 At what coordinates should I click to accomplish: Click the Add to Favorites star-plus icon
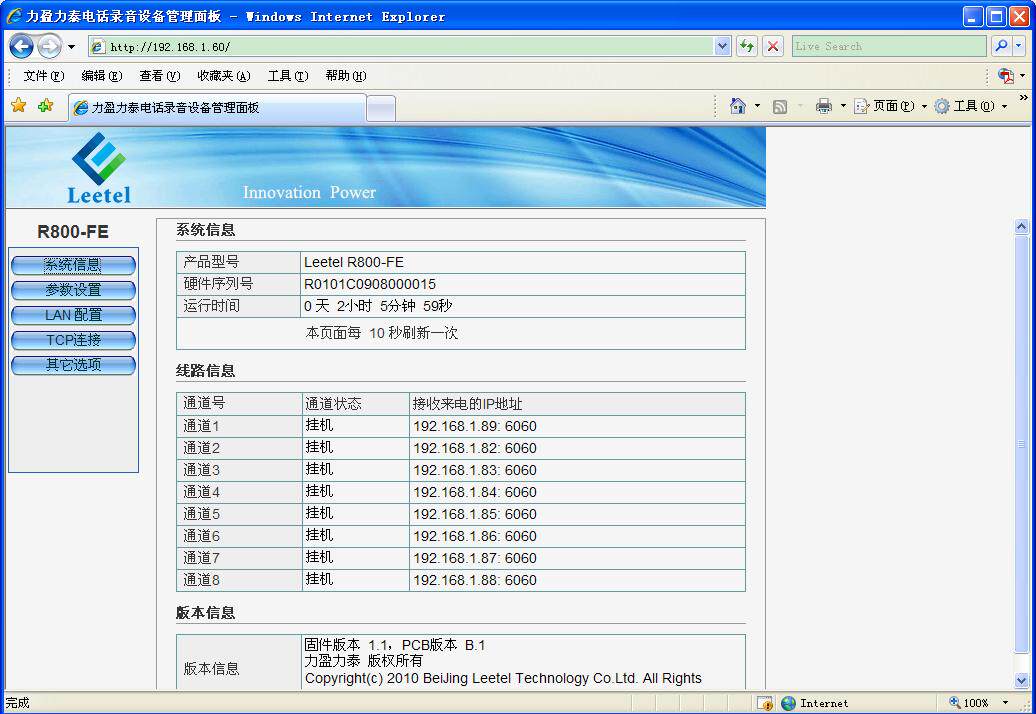click(x=46, y=105)
